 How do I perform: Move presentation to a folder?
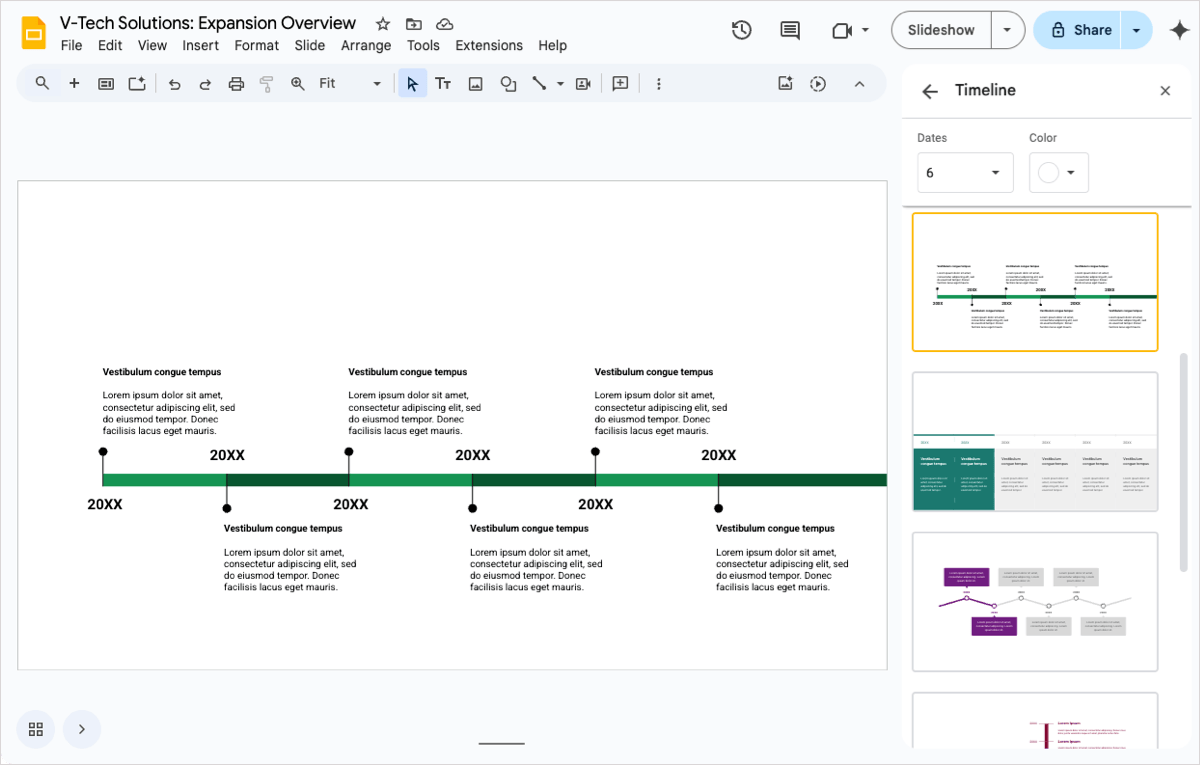click(x=414, y=24)
